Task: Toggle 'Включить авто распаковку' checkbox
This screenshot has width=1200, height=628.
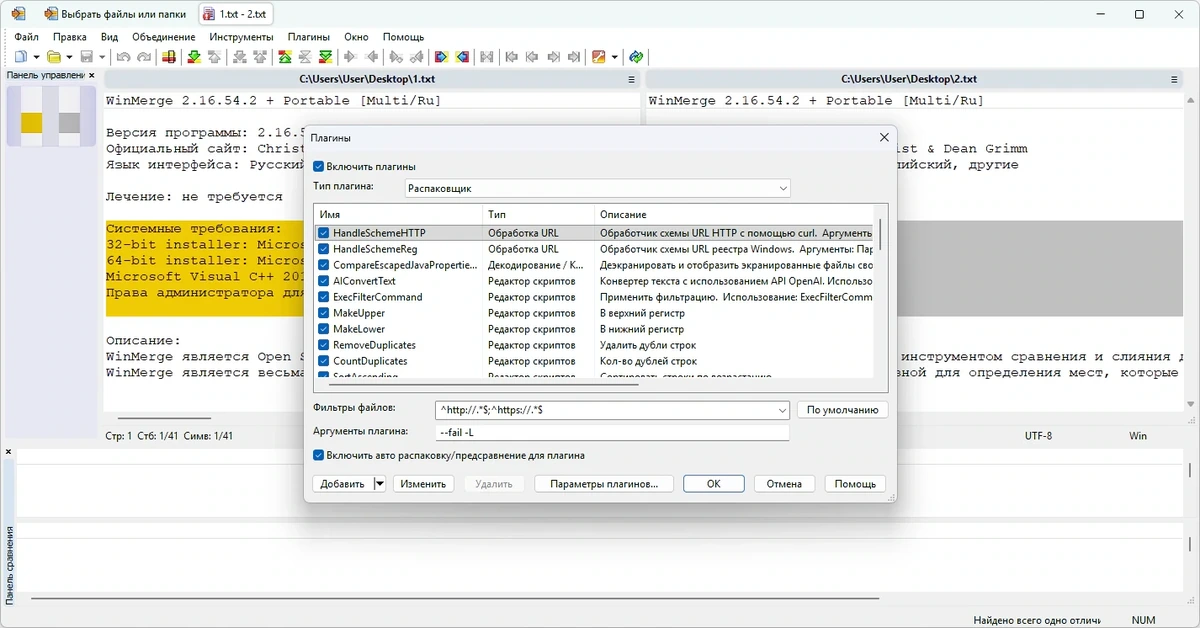Action: (x=319, y=455)
